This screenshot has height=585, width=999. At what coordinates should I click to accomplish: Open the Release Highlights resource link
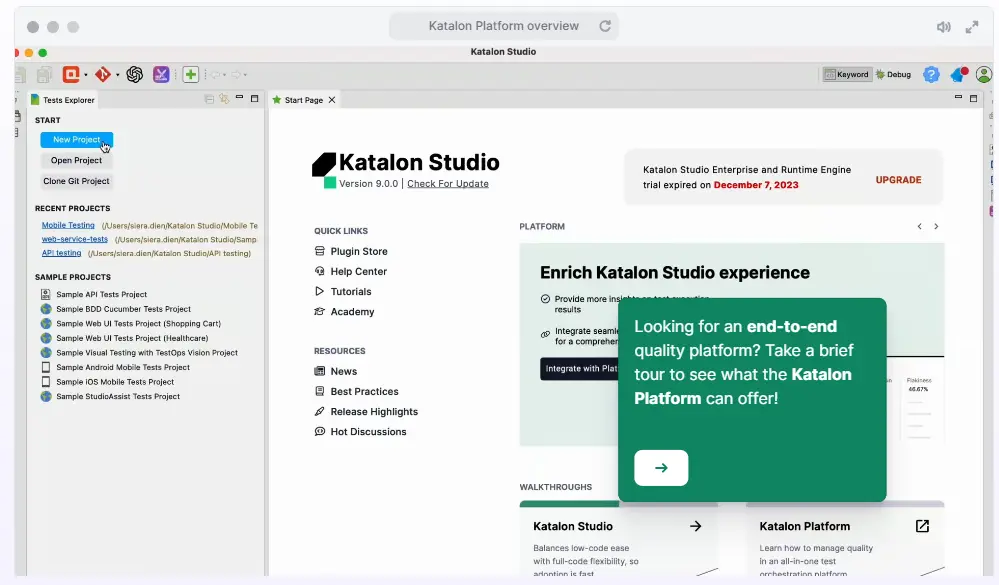pos(366,412)
